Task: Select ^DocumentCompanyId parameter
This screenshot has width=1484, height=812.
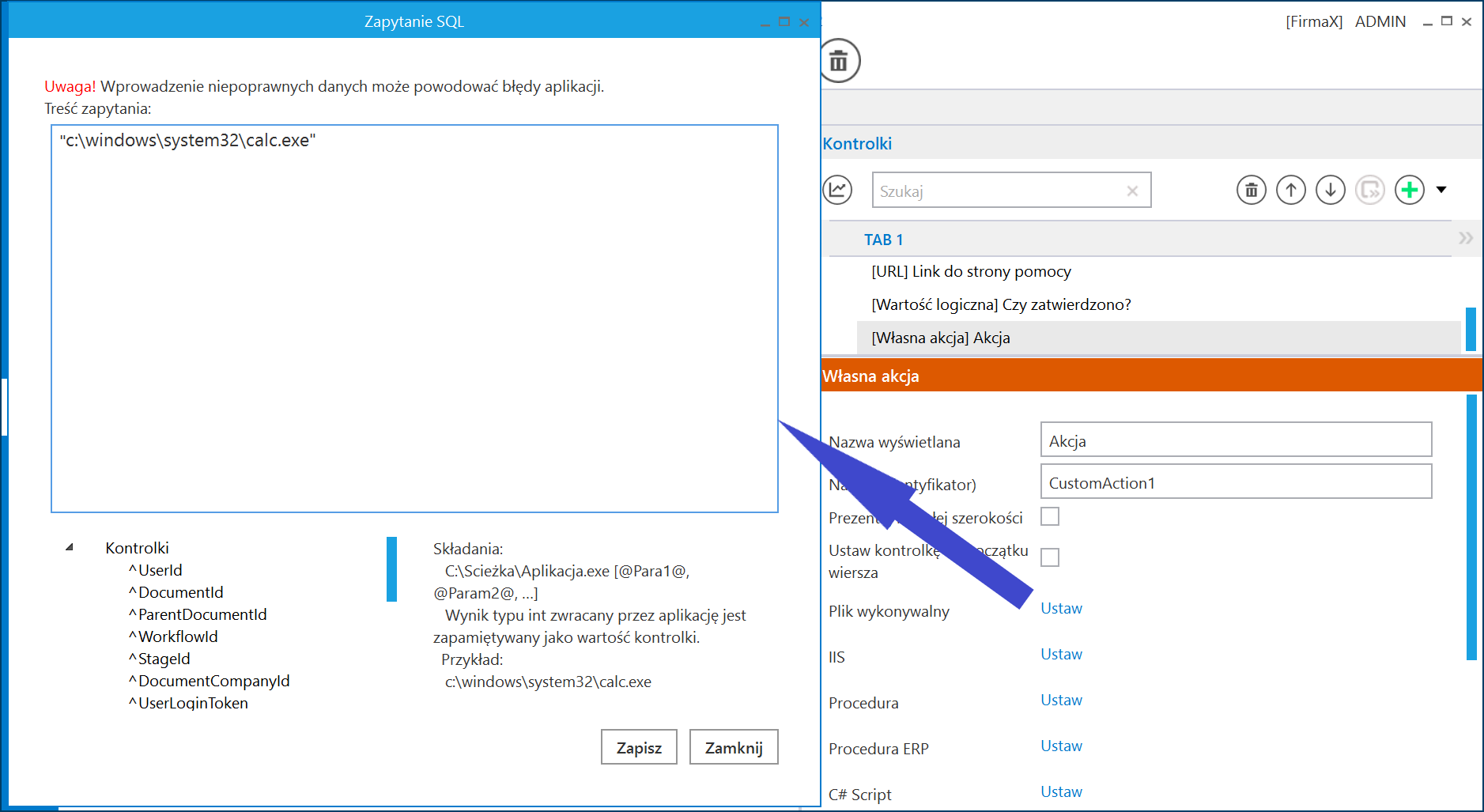Action: click(x=210, y=681)
